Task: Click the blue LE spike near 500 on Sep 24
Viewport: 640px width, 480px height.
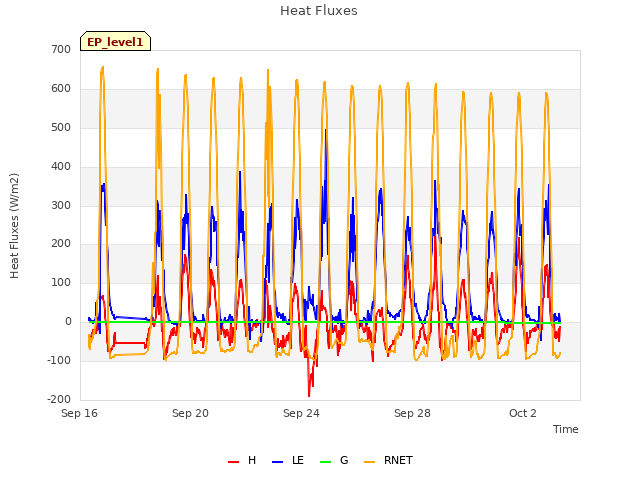Action: click(x=325, y=131)
